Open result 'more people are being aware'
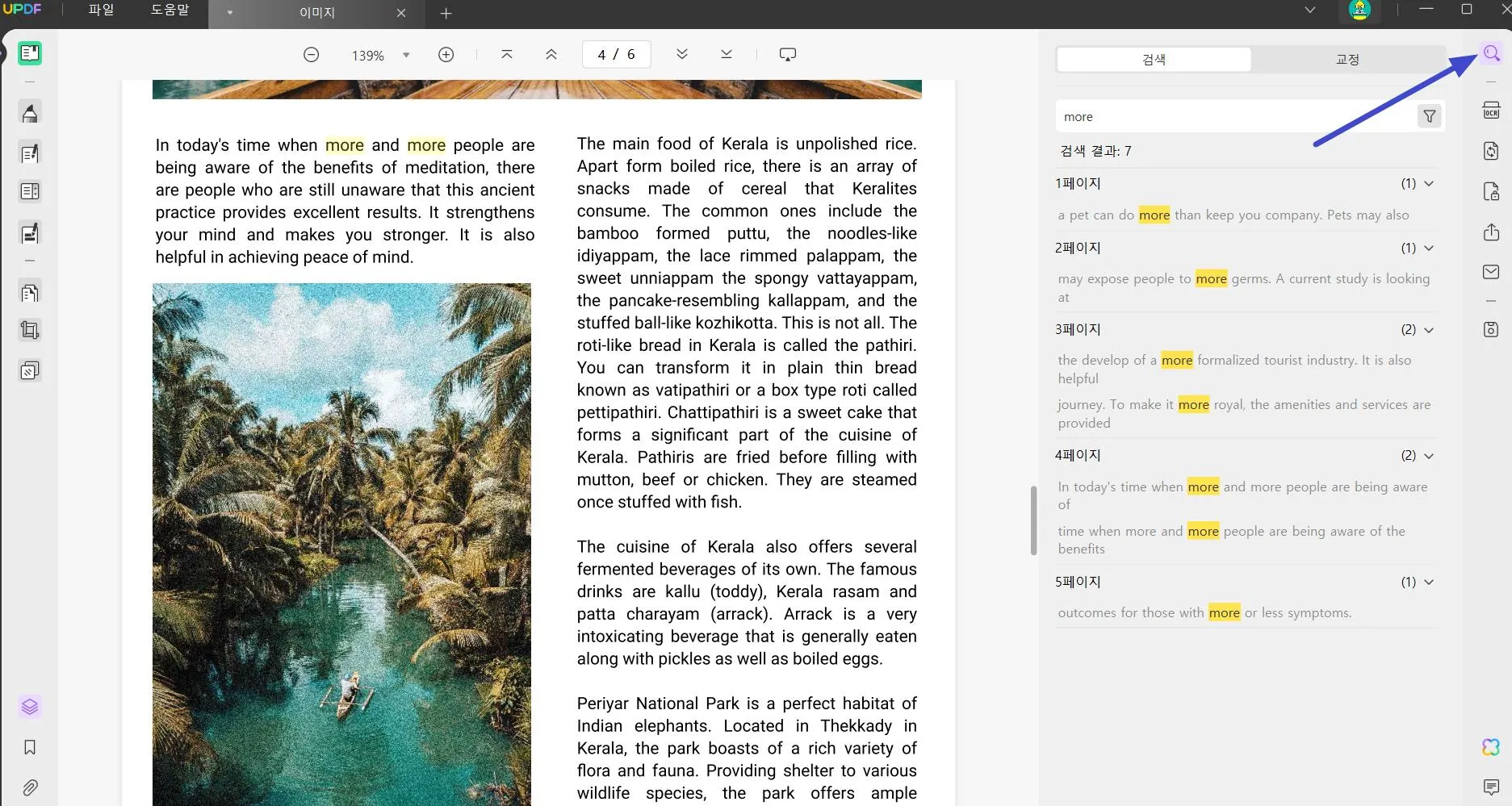 pos(1232,540)
